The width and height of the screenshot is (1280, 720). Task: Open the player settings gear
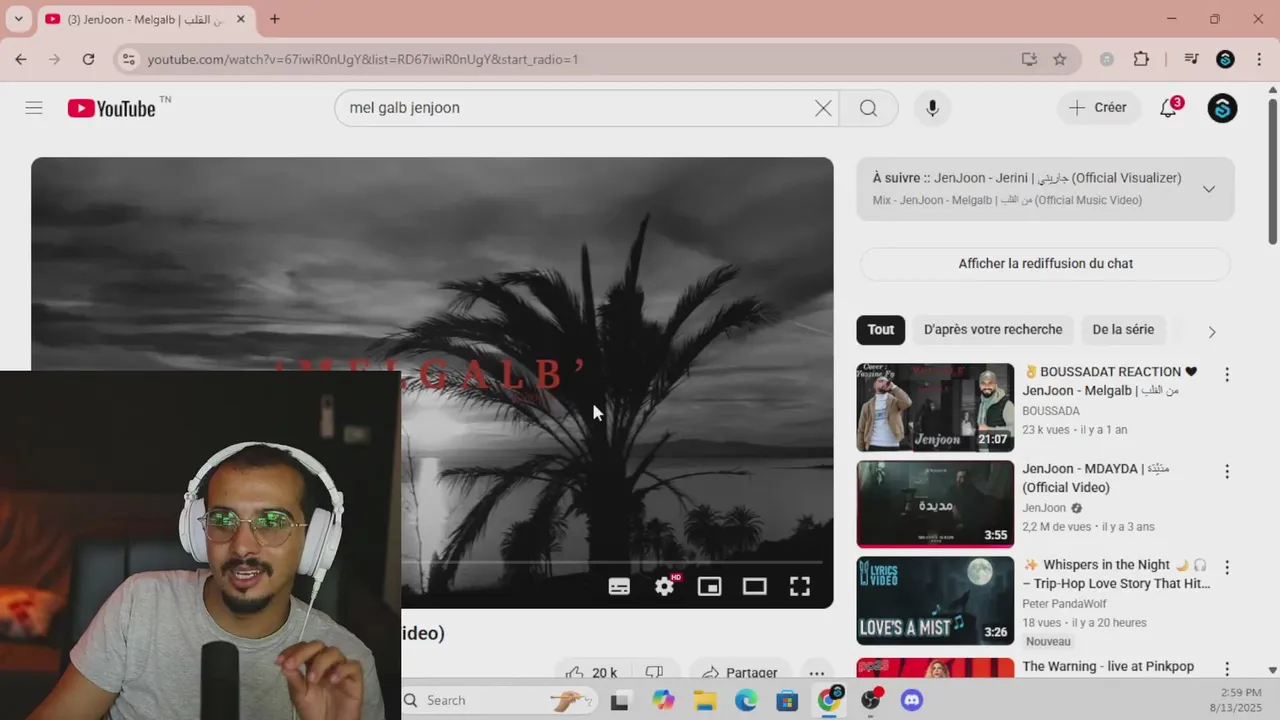tap(665, 587)
